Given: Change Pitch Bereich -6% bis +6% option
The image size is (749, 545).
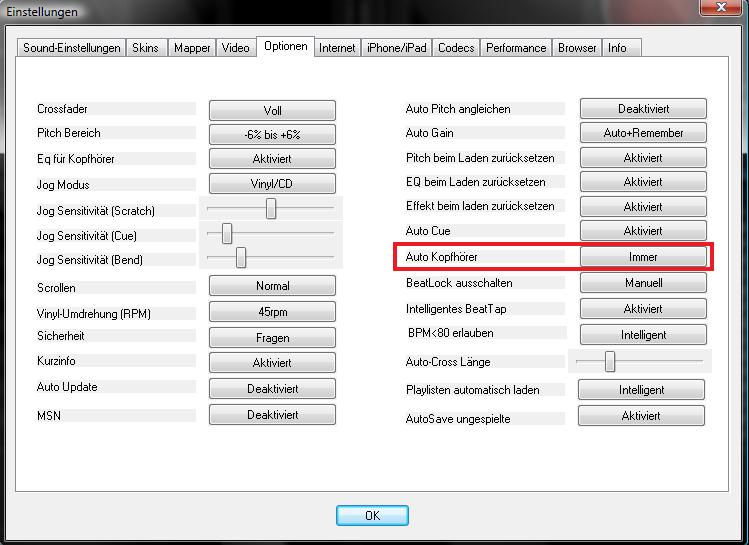Looking at the screenshot, I should [x=272, y=135].
